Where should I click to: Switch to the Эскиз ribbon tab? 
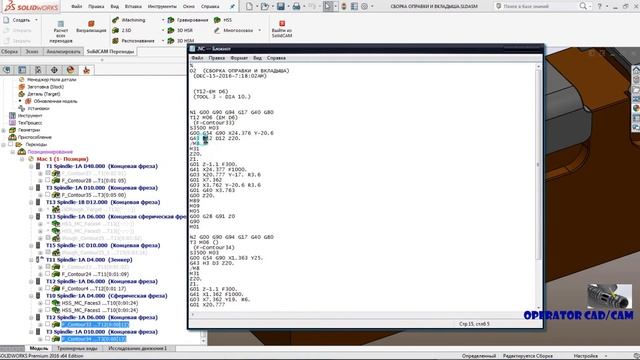(32, 51)
